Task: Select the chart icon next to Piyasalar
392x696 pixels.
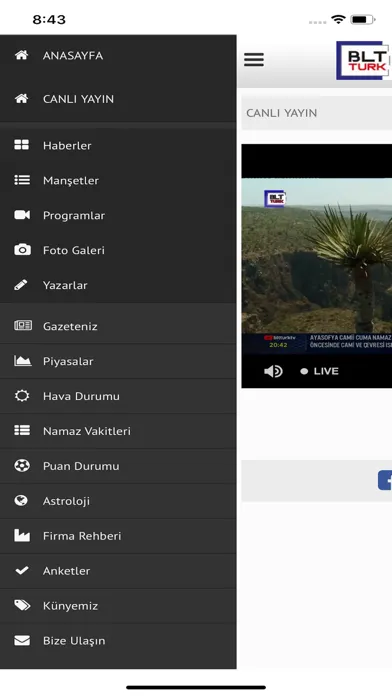Action: point(23,360)
